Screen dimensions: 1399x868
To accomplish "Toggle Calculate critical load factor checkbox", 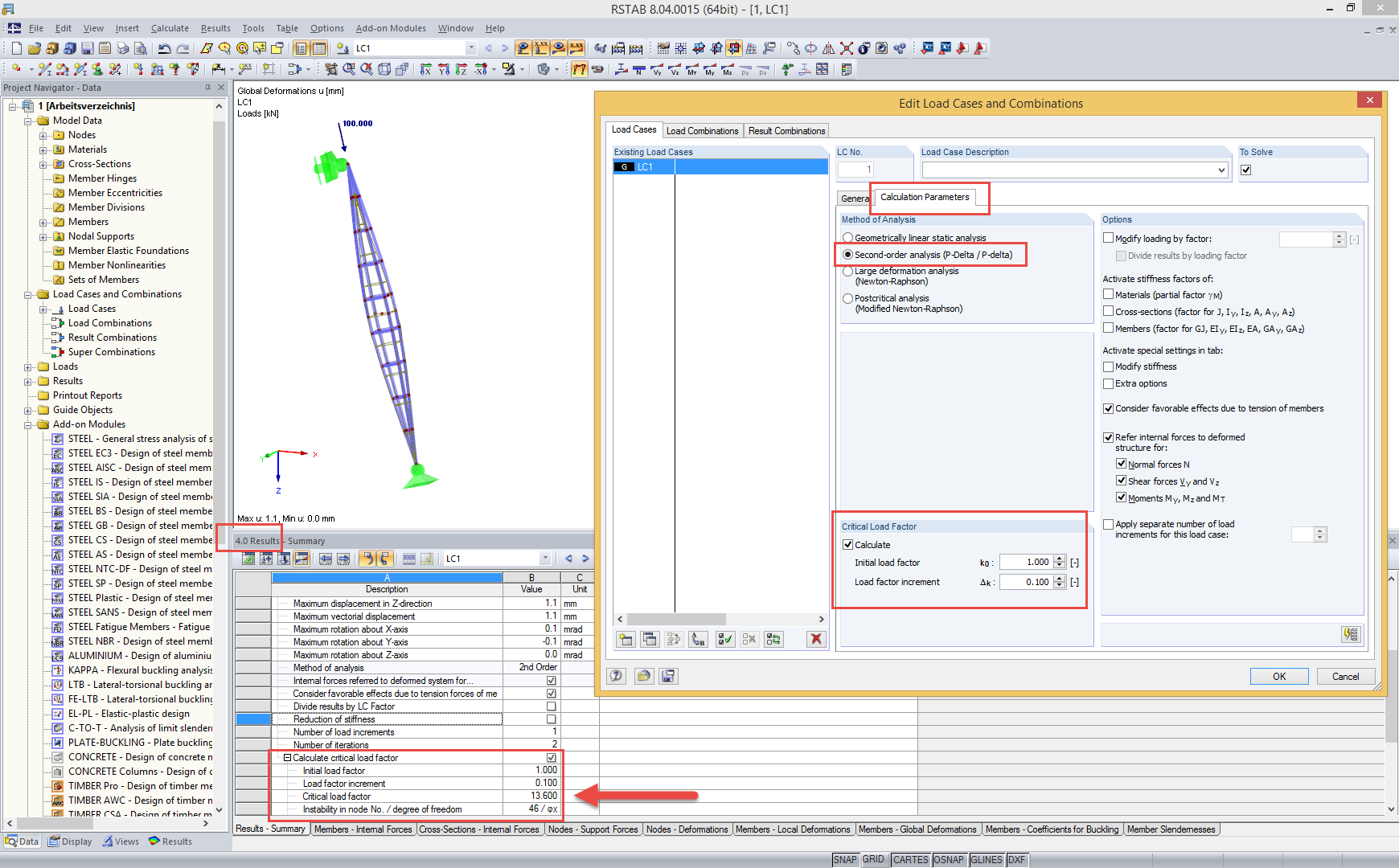I will click(x=847, y=545).
